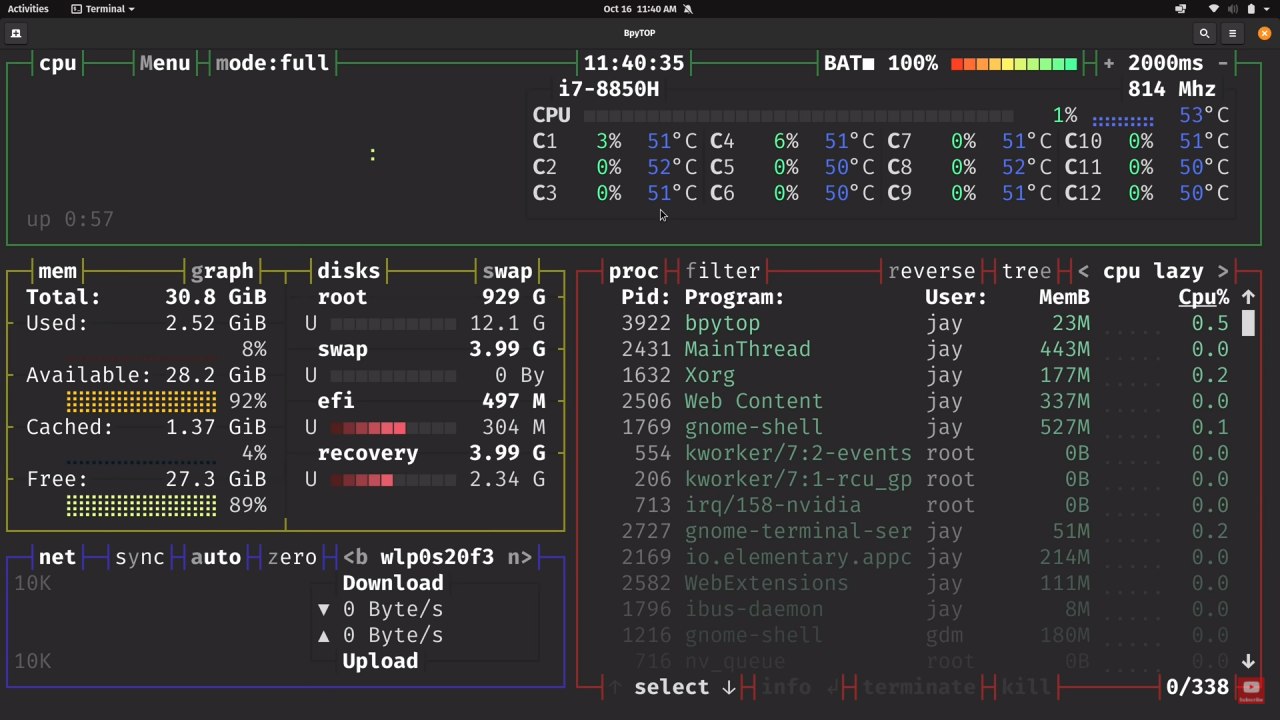Click the MemB column header
The width and height of the screenshot is (1280, 720).
[x=1064, y=297]
